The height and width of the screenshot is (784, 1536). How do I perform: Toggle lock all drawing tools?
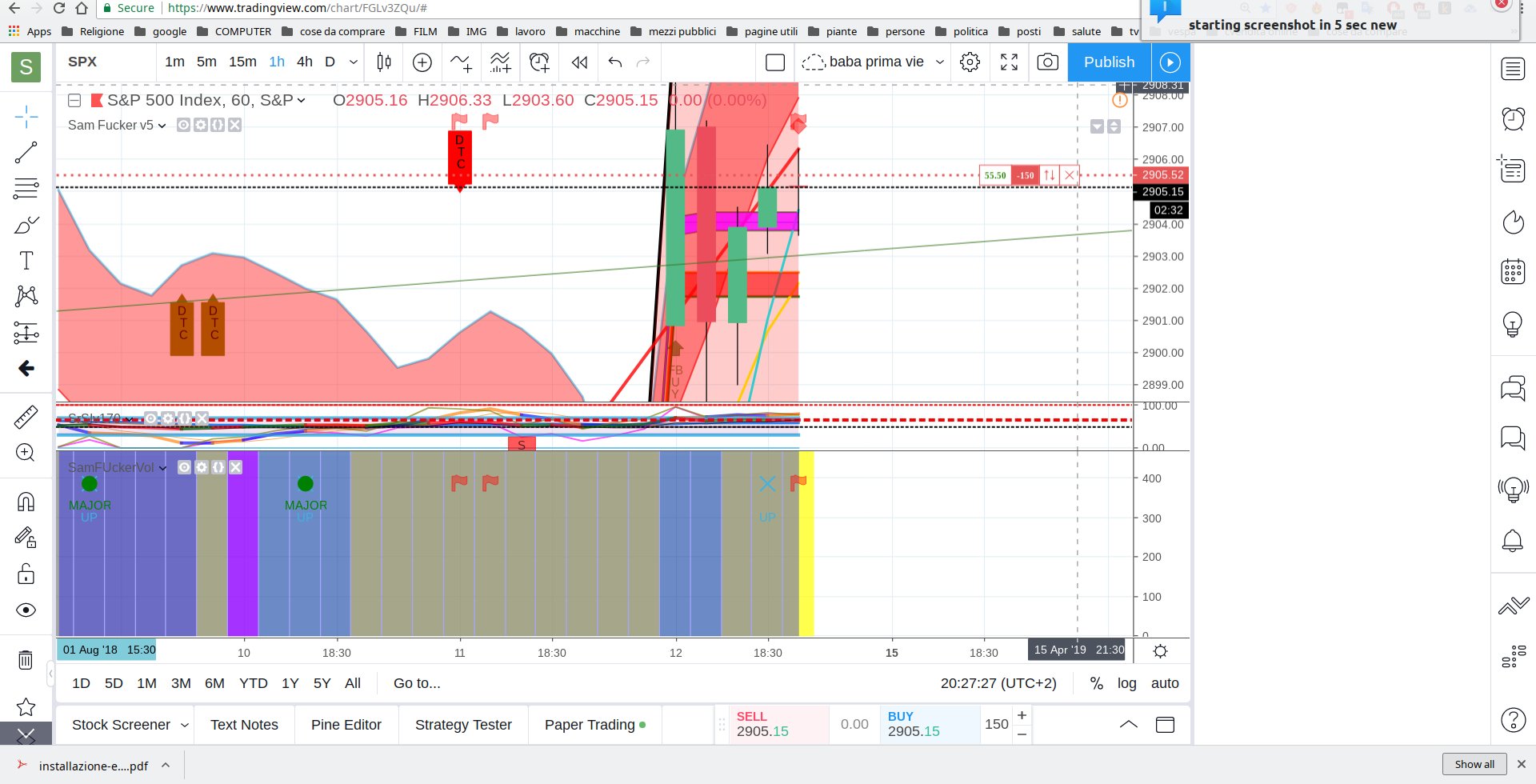[26, 574]
